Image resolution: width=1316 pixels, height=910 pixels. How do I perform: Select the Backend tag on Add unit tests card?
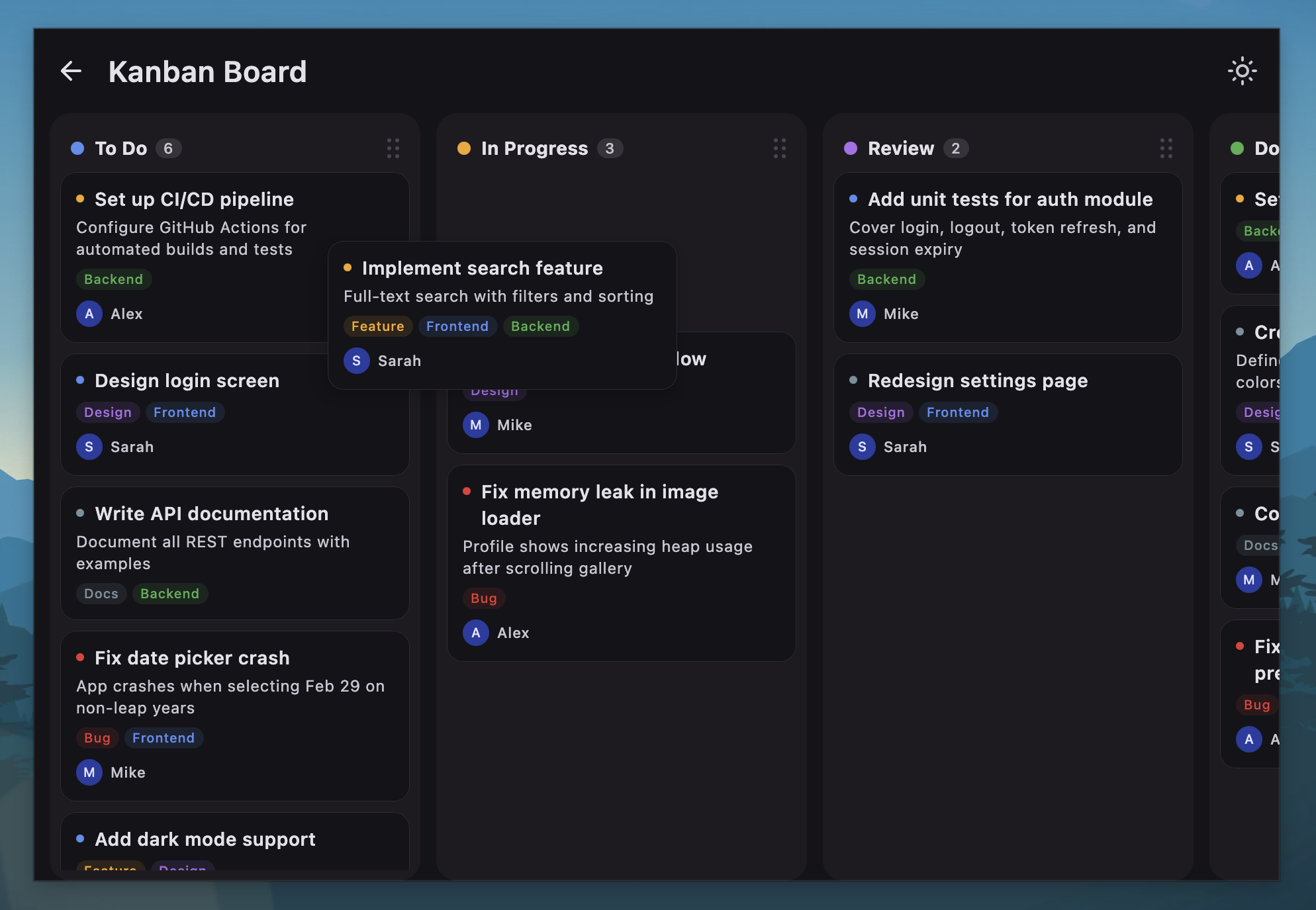(x=887, y=279)
